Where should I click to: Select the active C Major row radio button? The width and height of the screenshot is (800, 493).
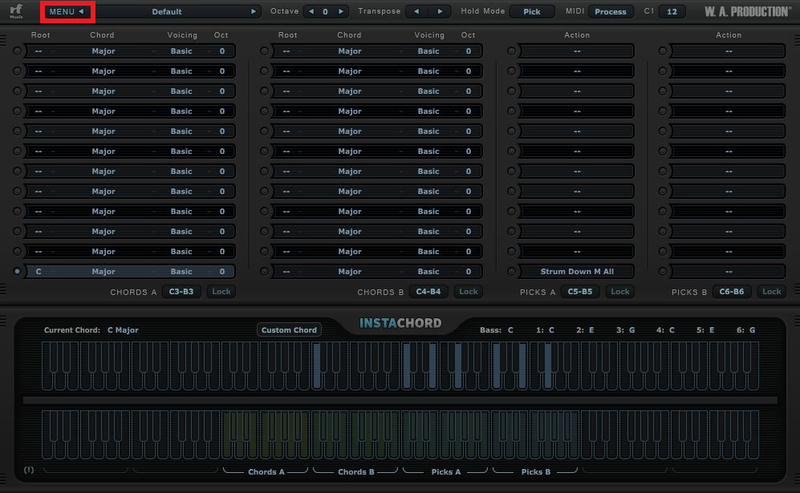[x=17, y=271]
